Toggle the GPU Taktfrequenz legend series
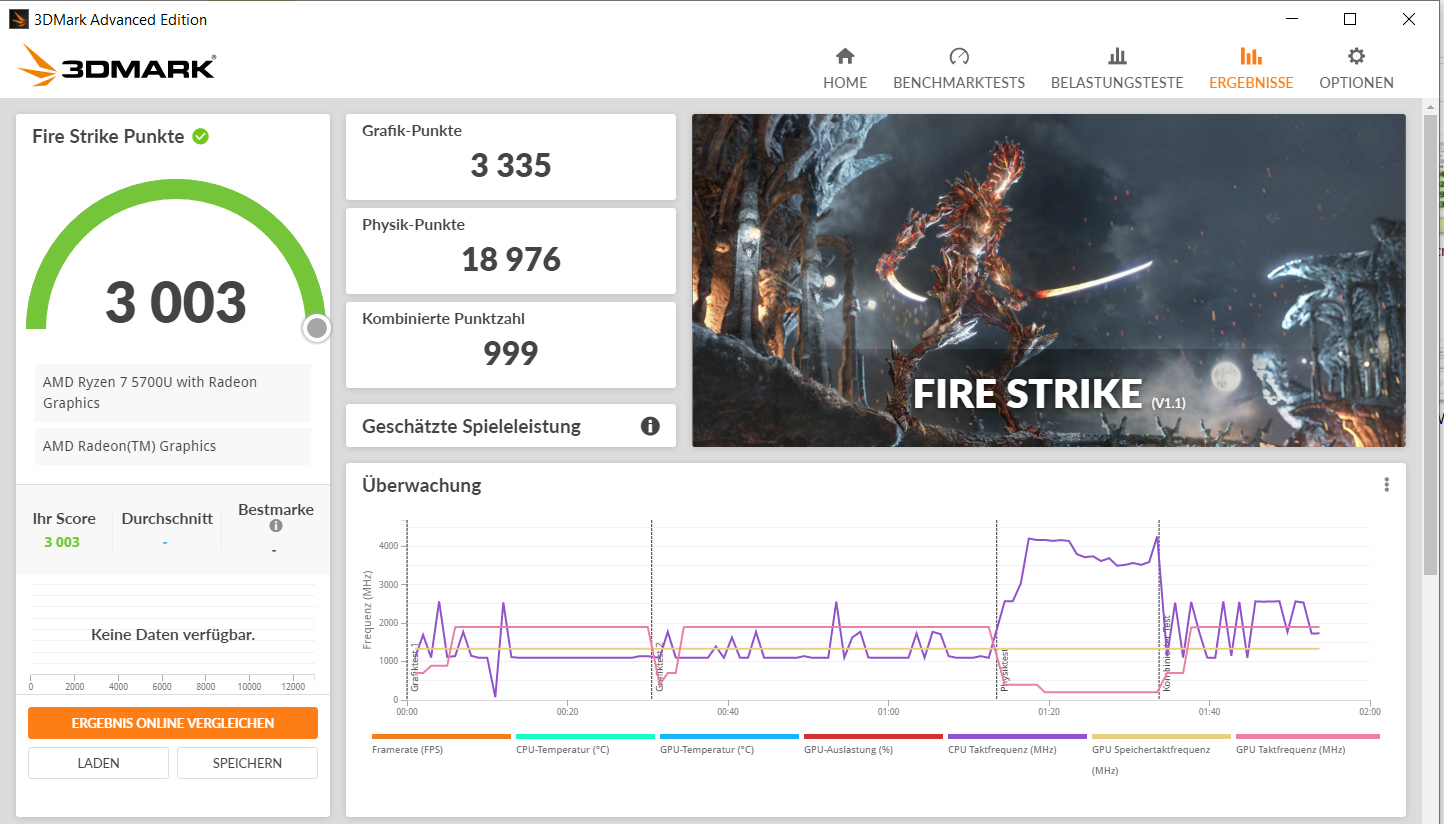This screenshot has width=1444, height=824. (x=1307, y=743)
